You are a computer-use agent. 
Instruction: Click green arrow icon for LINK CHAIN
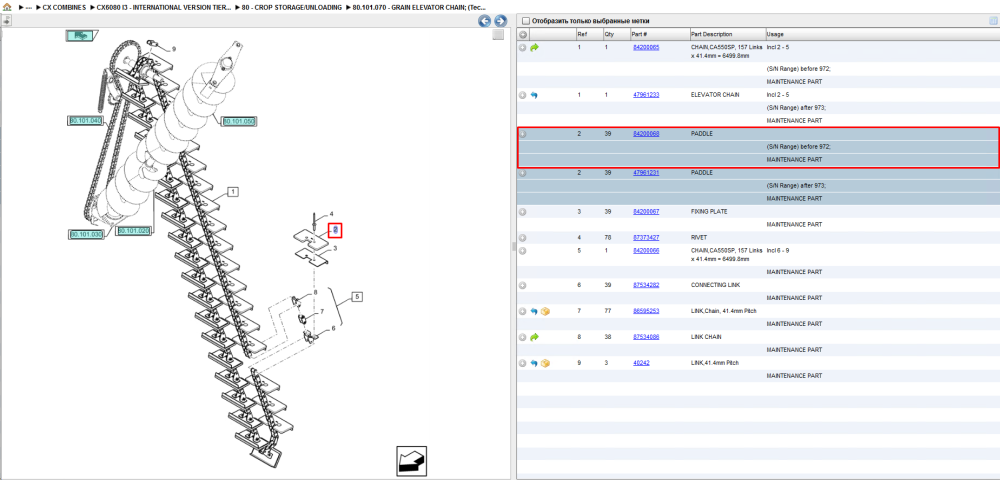tap(534, 337)
